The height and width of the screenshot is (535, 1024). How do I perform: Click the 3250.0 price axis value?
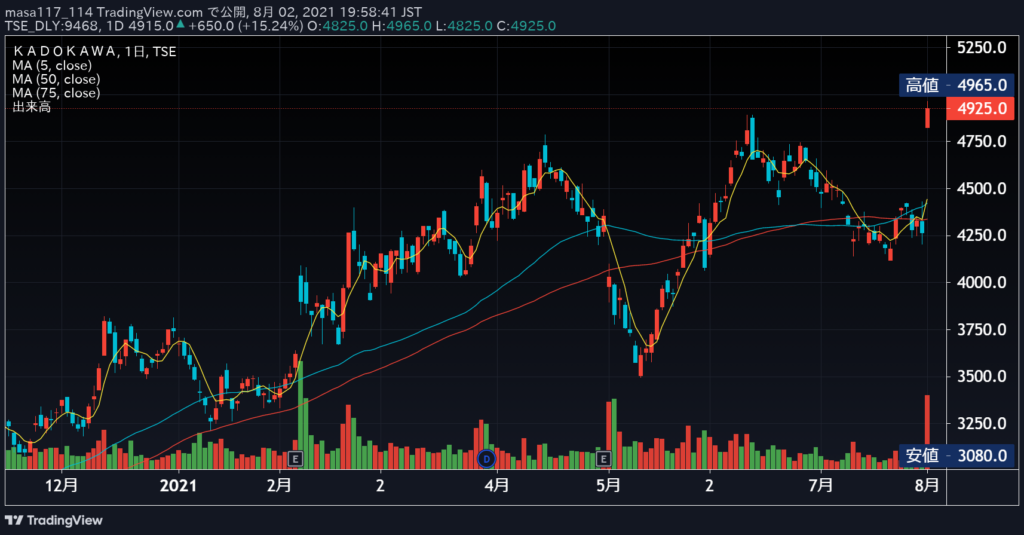[x=982, y=423]
